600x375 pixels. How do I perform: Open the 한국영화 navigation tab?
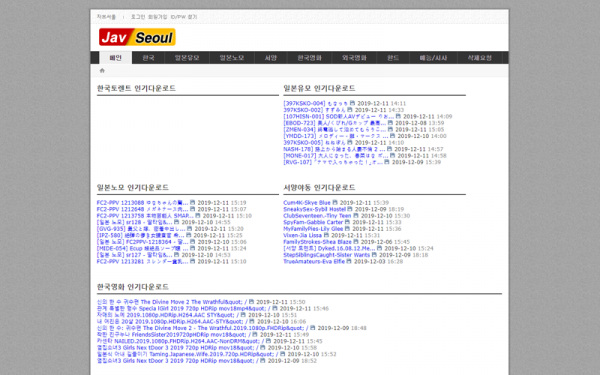[310, 58]
